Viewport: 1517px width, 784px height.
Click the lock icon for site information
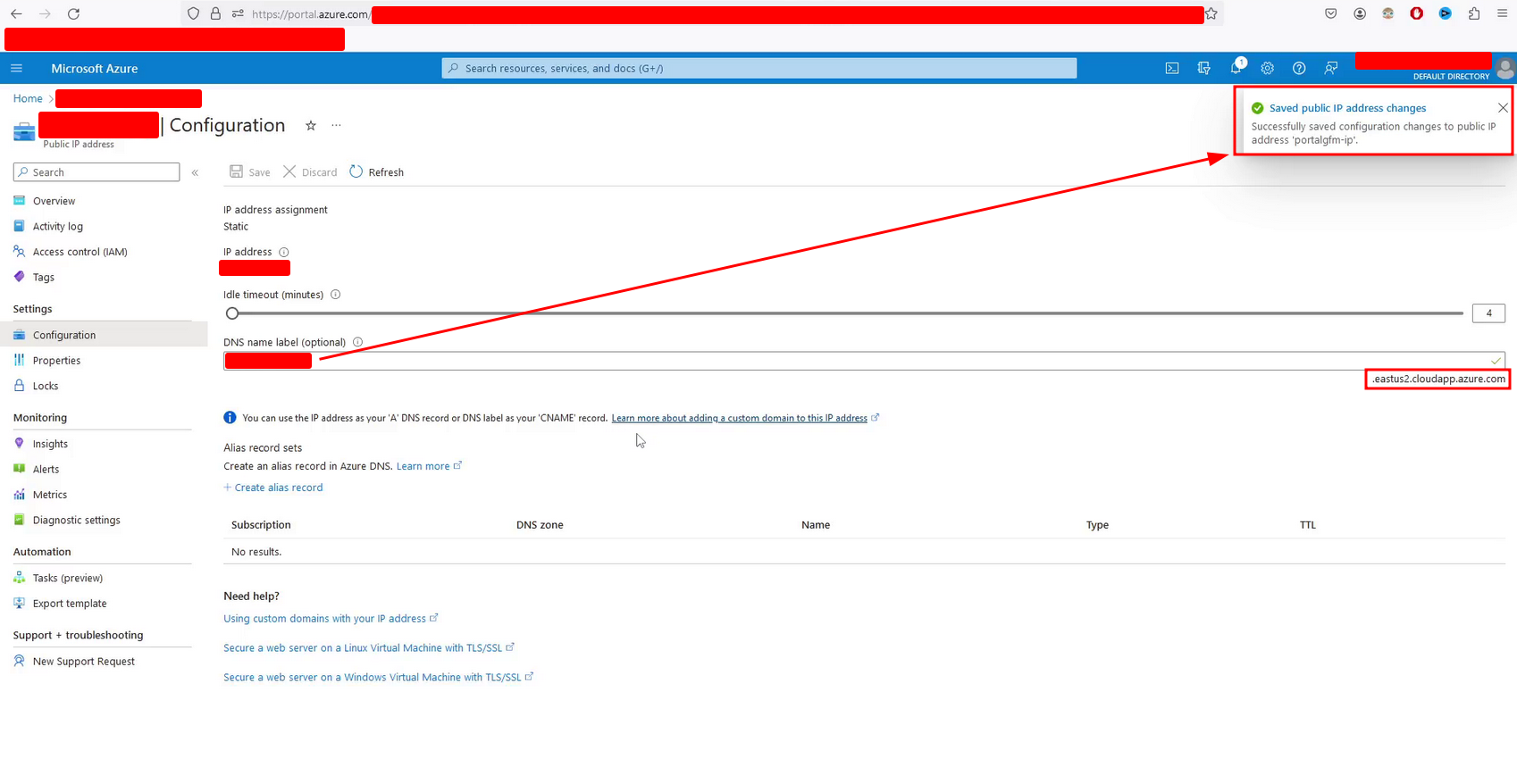click(215, 13)
